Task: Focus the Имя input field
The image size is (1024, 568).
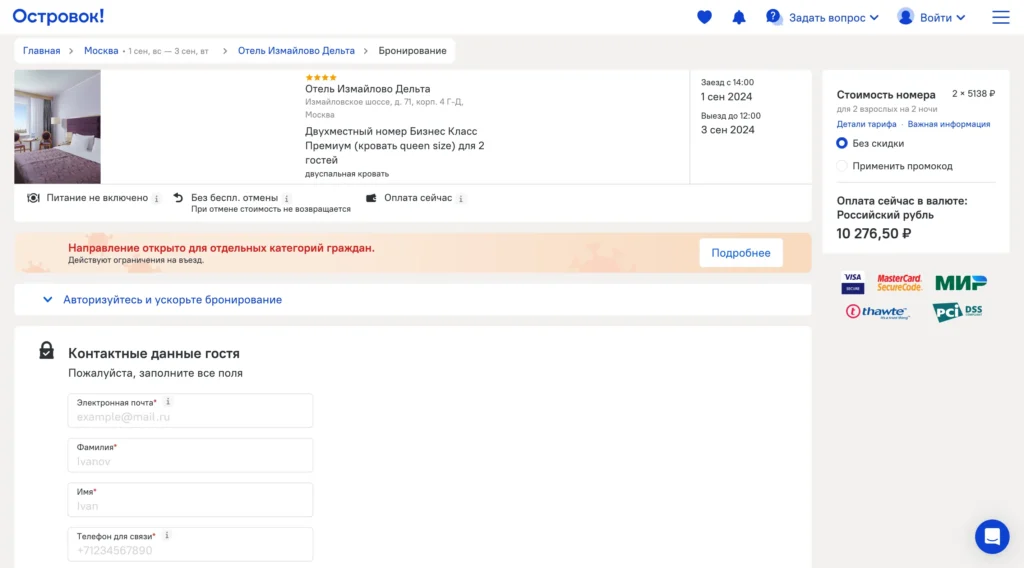Action: coord(190,499)
